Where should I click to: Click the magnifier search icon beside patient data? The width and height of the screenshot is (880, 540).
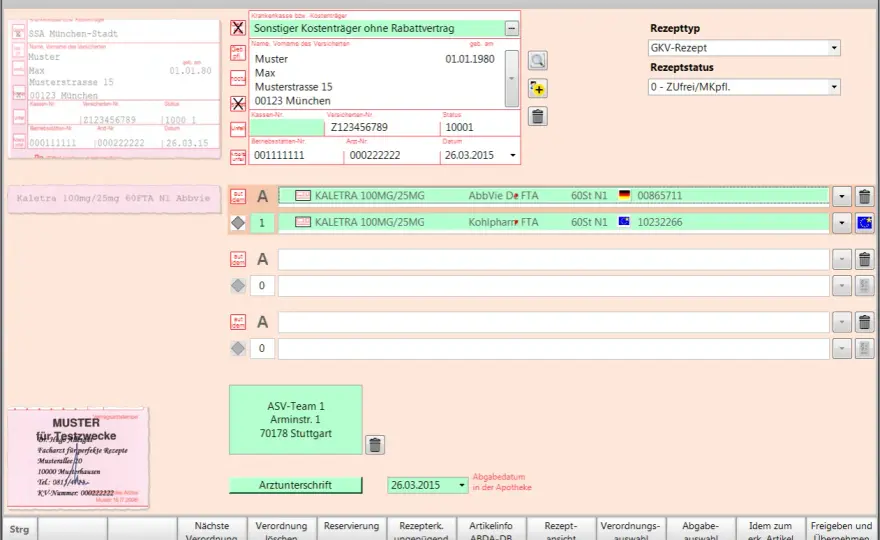[538, 61]
